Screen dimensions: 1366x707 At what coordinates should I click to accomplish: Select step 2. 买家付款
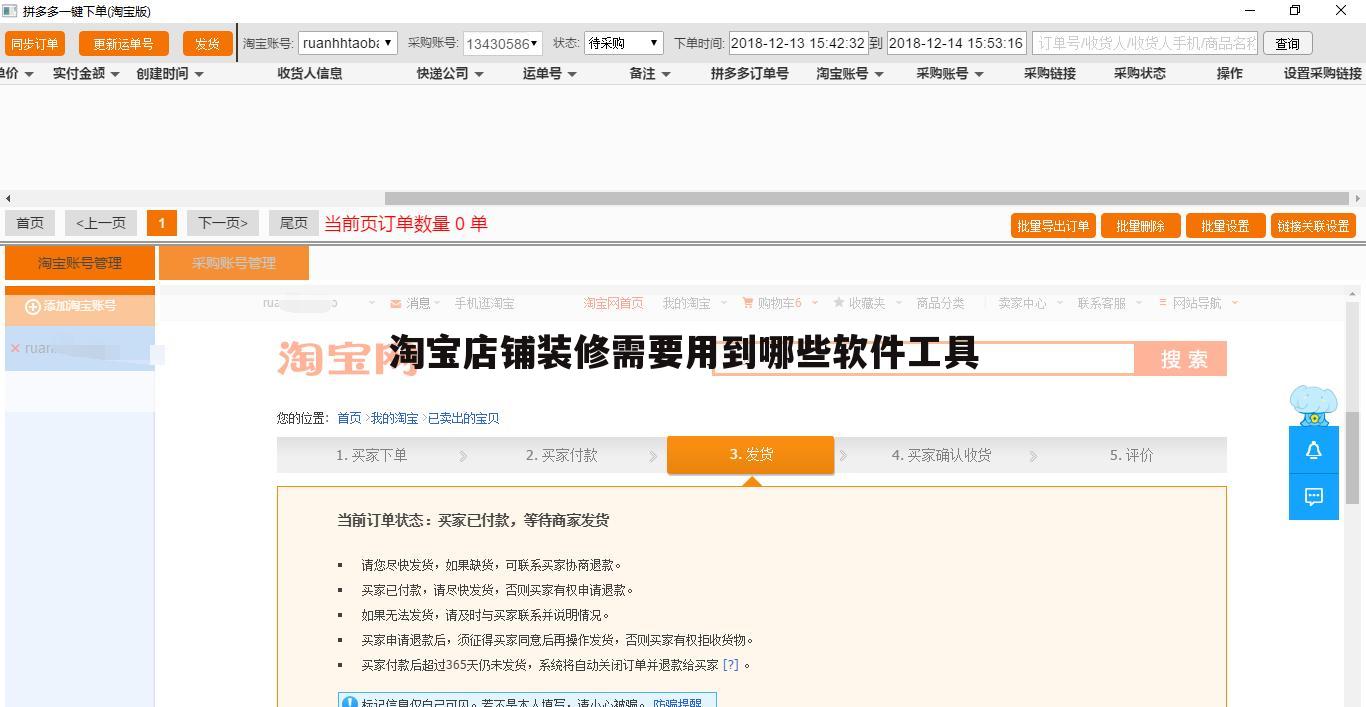click(562, 455)
